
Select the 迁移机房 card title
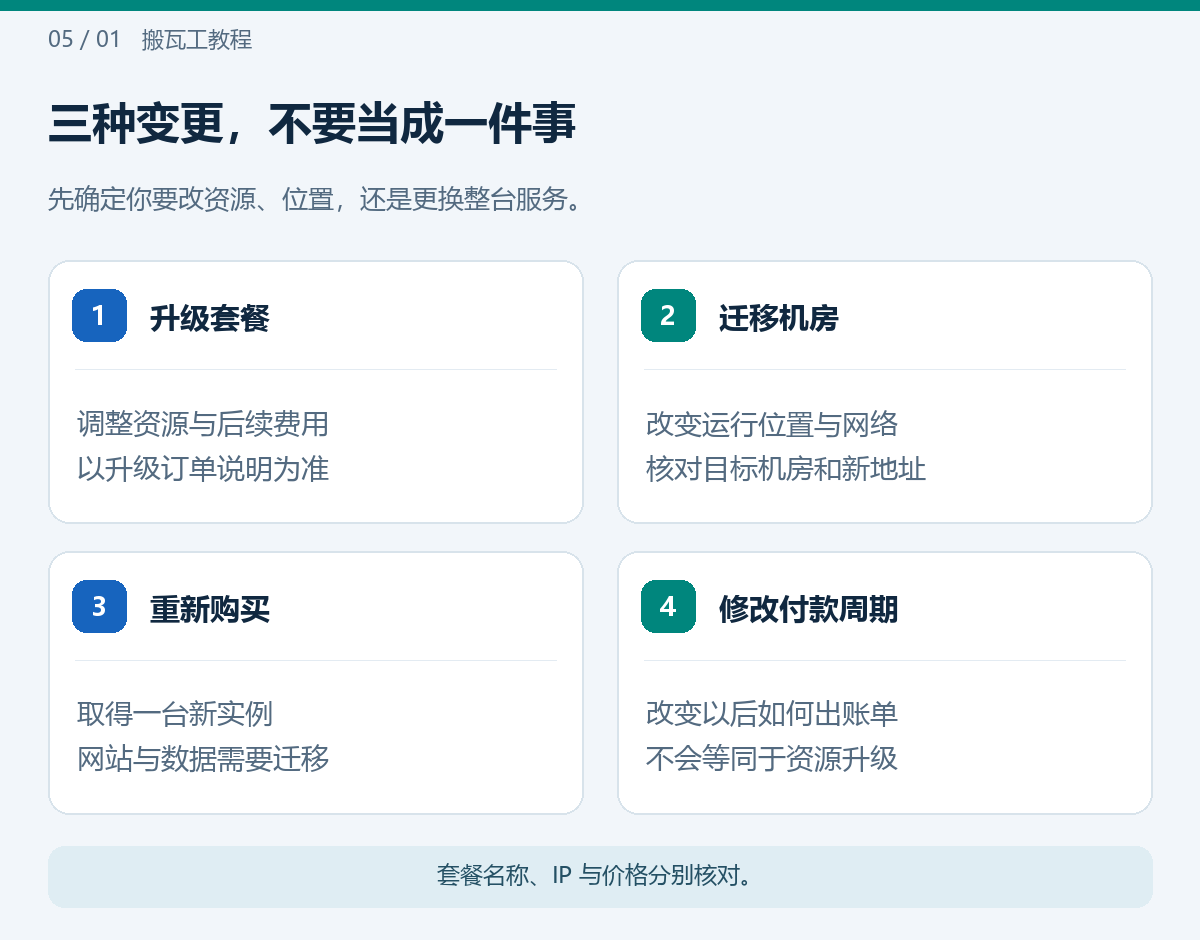[778, 318]
